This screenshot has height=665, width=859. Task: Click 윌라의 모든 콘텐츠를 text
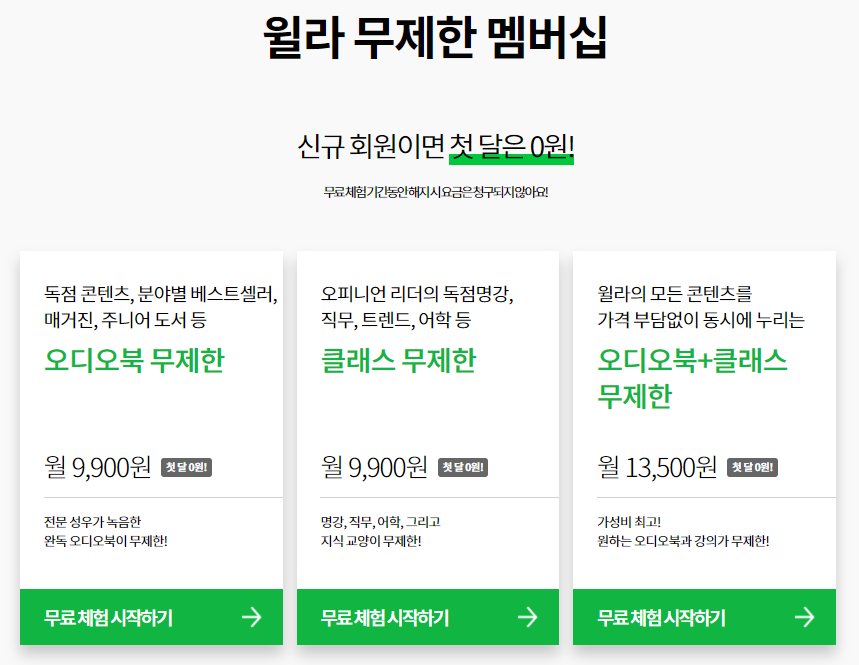point(674,294)
